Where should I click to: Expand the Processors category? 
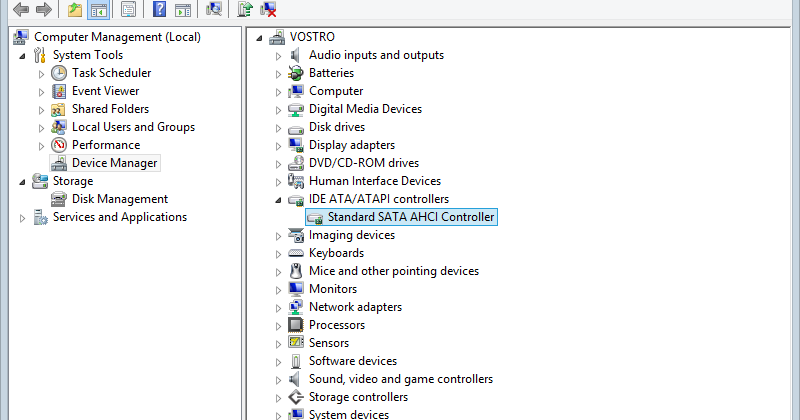(278, 326)
